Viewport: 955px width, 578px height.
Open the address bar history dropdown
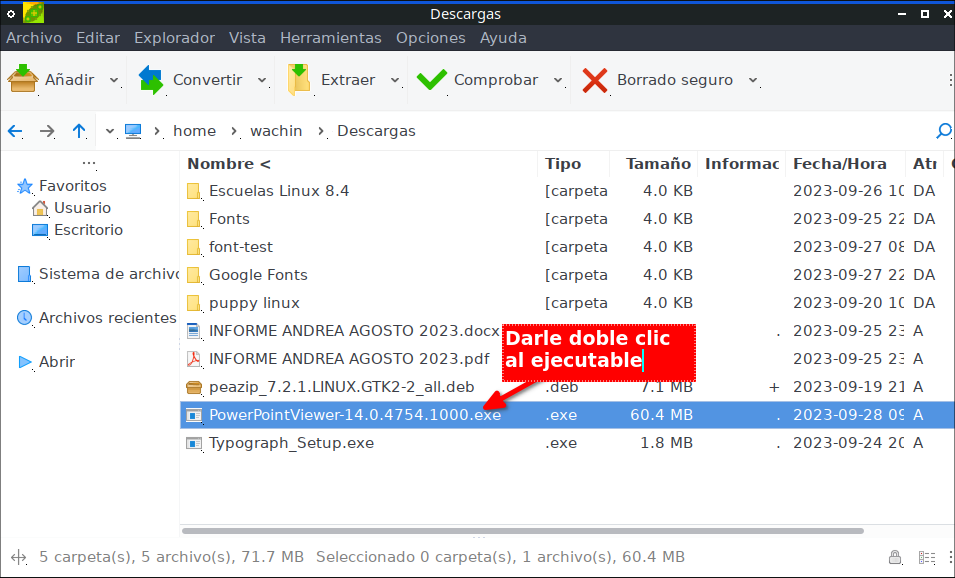[x=110, y=131]
